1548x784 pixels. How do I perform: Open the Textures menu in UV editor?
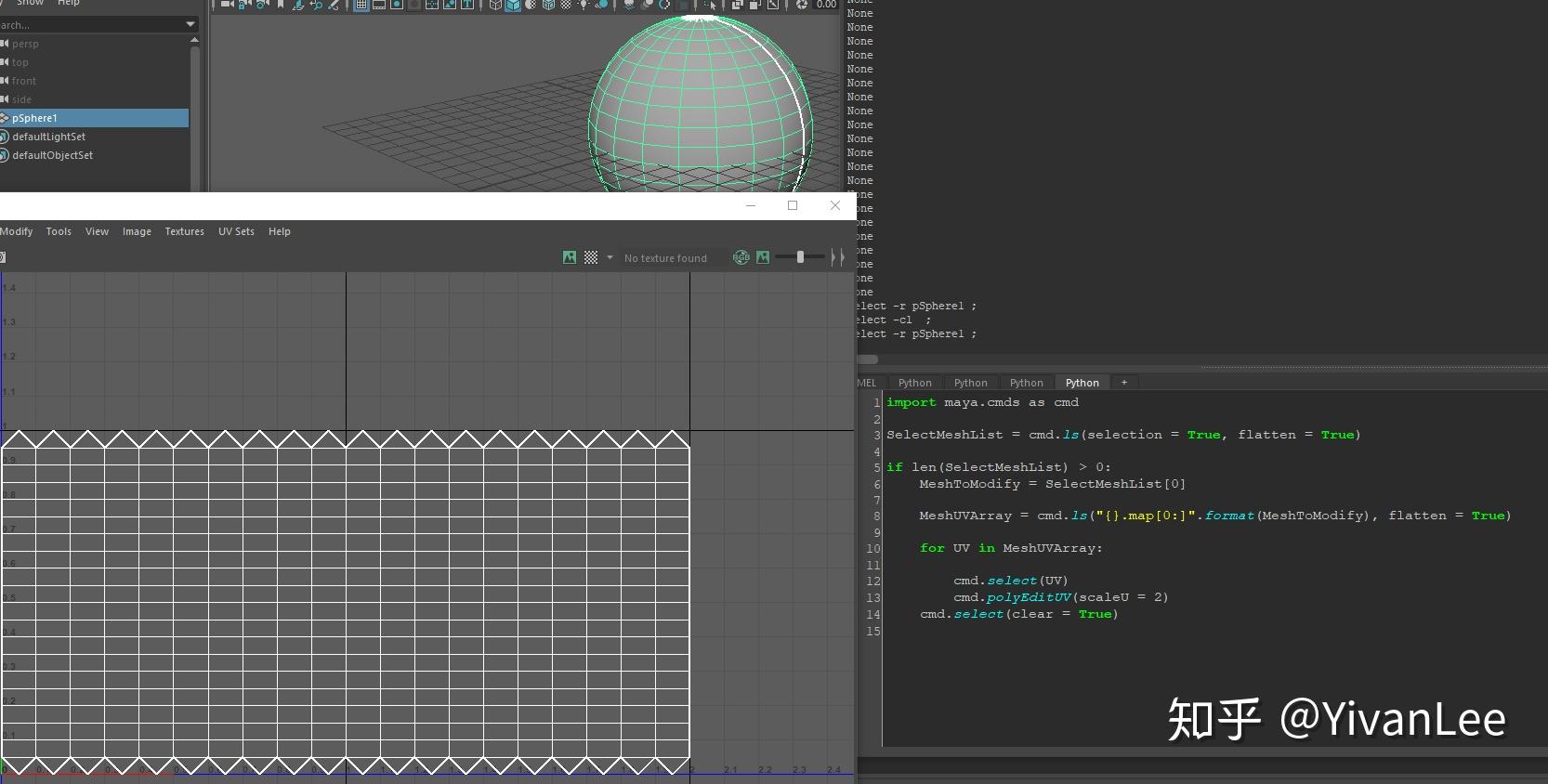[184, 231]
